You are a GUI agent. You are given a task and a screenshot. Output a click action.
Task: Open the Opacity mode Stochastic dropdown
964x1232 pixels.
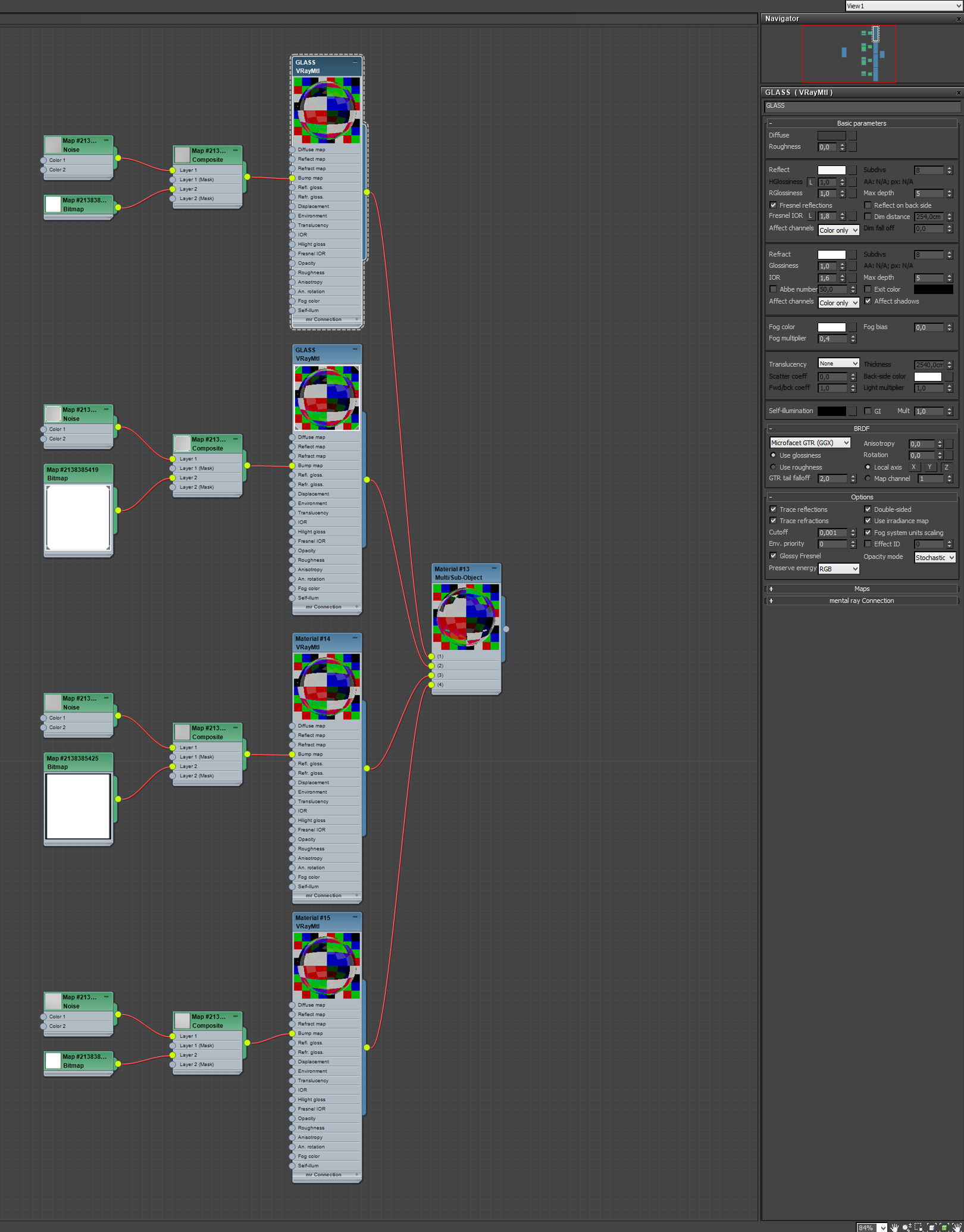(x=935, y=558)
